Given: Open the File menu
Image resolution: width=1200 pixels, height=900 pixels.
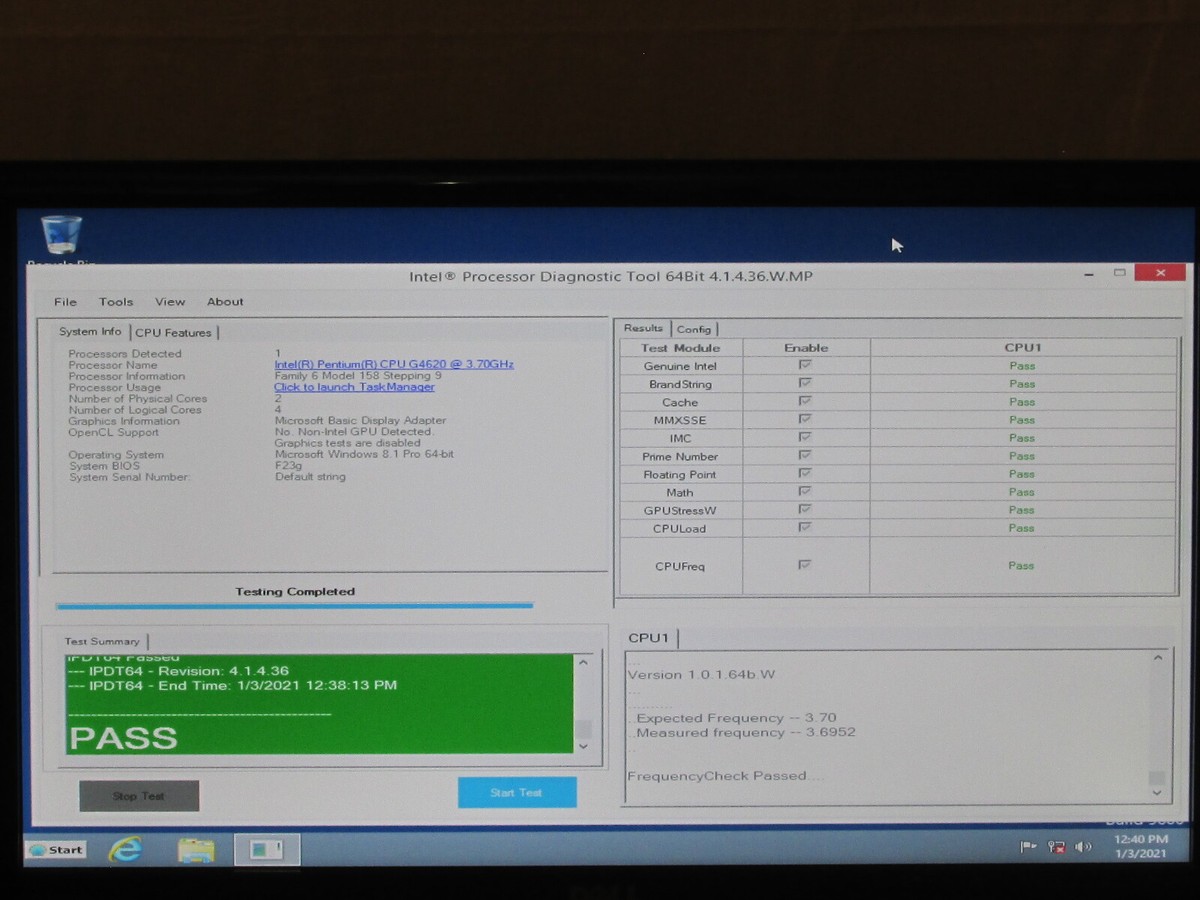Looking at the screenshot, I should point(64,301).
